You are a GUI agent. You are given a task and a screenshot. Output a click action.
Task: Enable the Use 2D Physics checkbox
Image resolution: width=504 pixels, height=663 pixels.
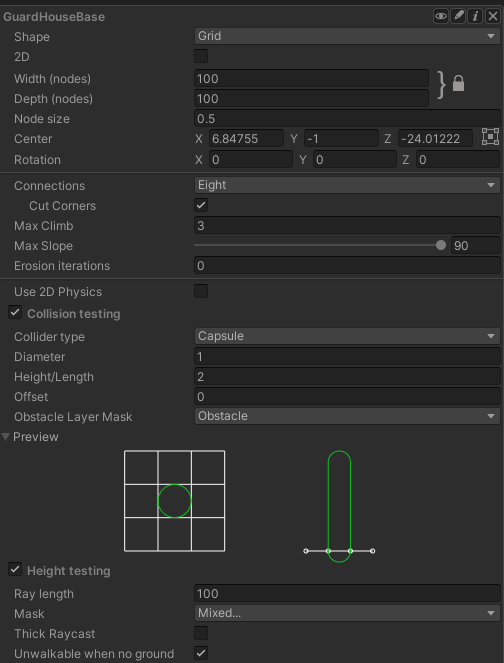coord(201,291)
